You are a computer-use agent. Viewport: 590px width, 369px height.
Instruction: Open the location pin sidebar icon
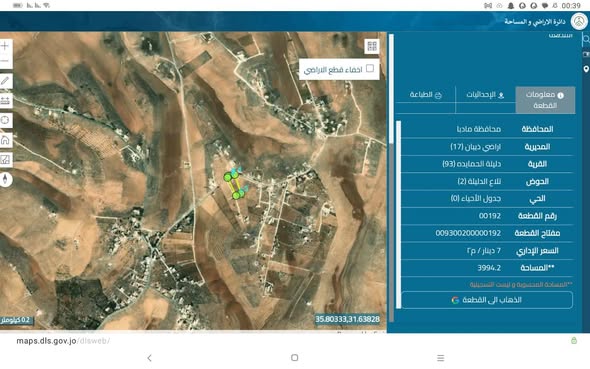[x=586, y=69]
